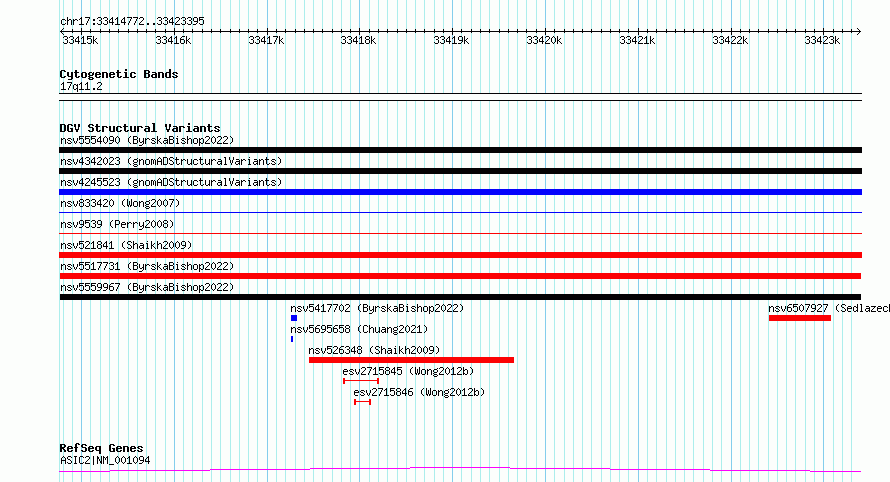Image resolution: width=890 pixels, height=482 pixels.
Task: Click black bar under nsv4342023
Action: click(x=460, y=171)
